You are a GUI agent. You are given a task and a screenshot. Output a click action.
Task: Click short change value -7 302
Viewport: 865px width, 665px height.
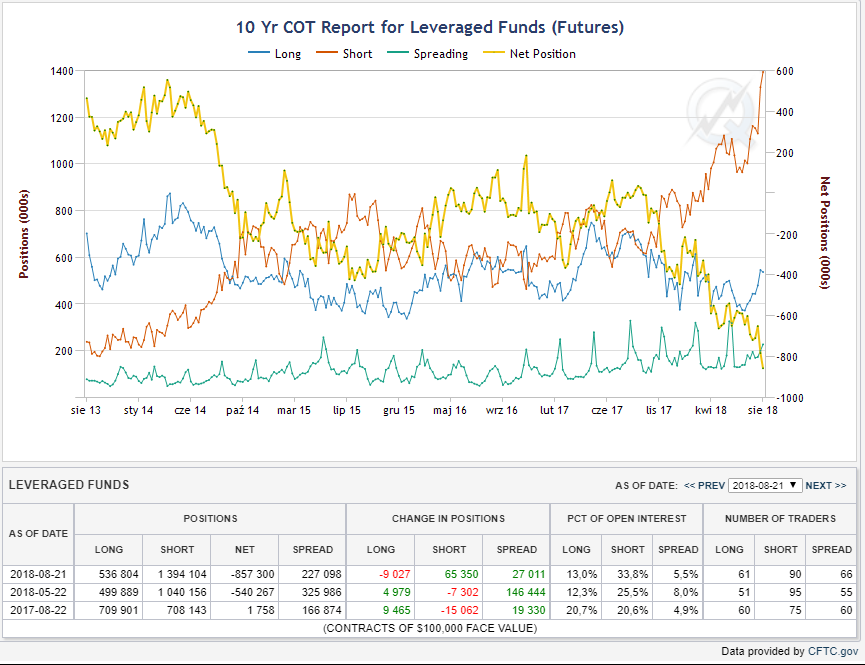point(462,592)
